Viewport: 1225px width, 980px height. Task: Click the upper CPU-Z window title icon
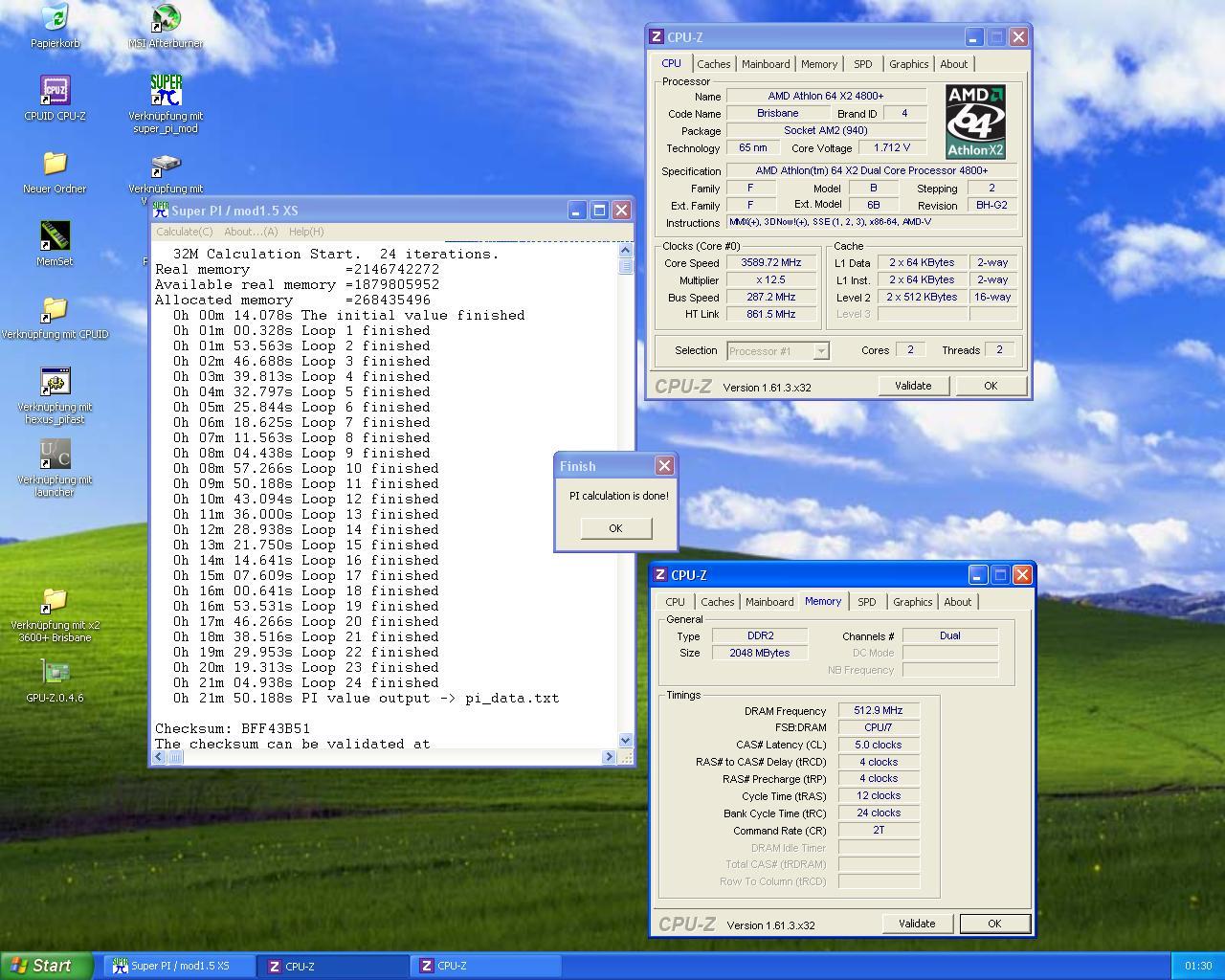pyautogui.click(x=657, y=37)
